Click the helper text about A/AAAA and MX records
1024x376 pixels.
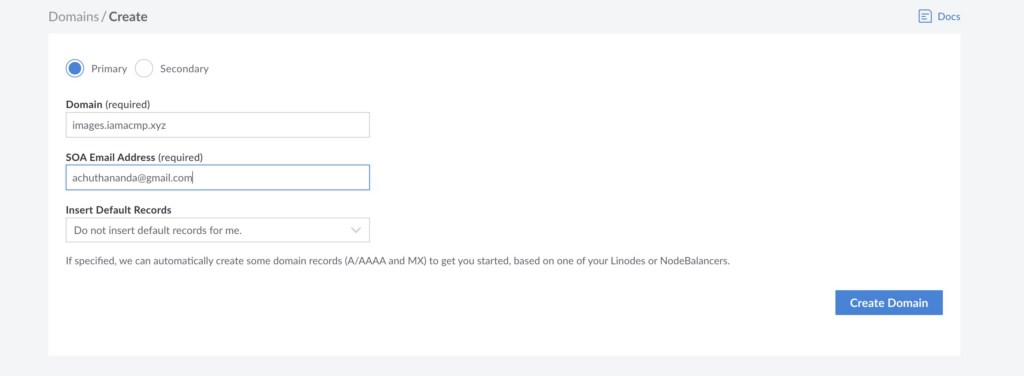point(398,261)
